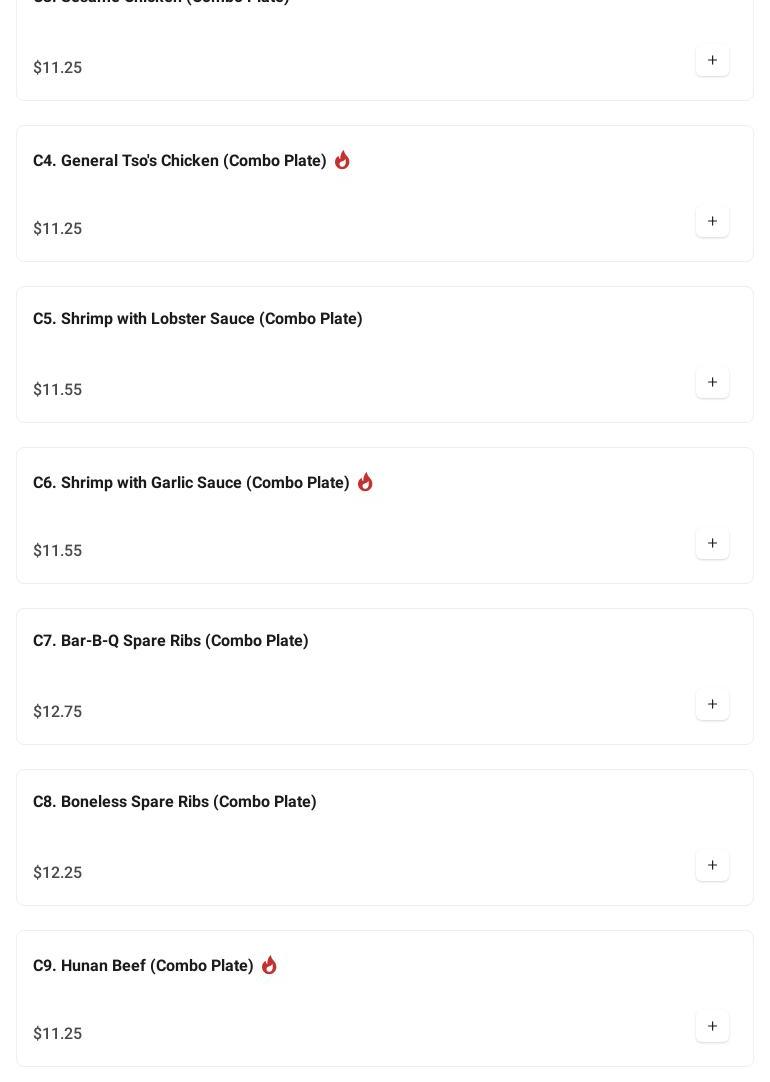770x1082 pixels.
Task: Click spicy flame icon beside General Tso's Chicken
Action: point(342,160)
